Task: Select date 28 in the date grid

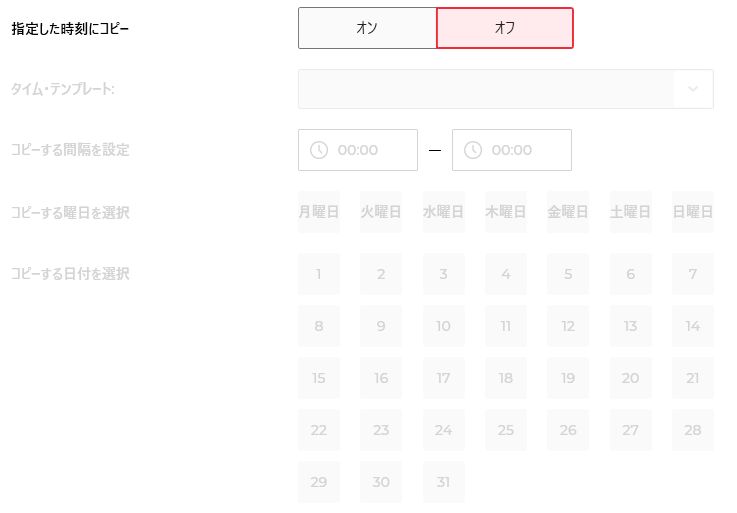Action: coord(693,430)
